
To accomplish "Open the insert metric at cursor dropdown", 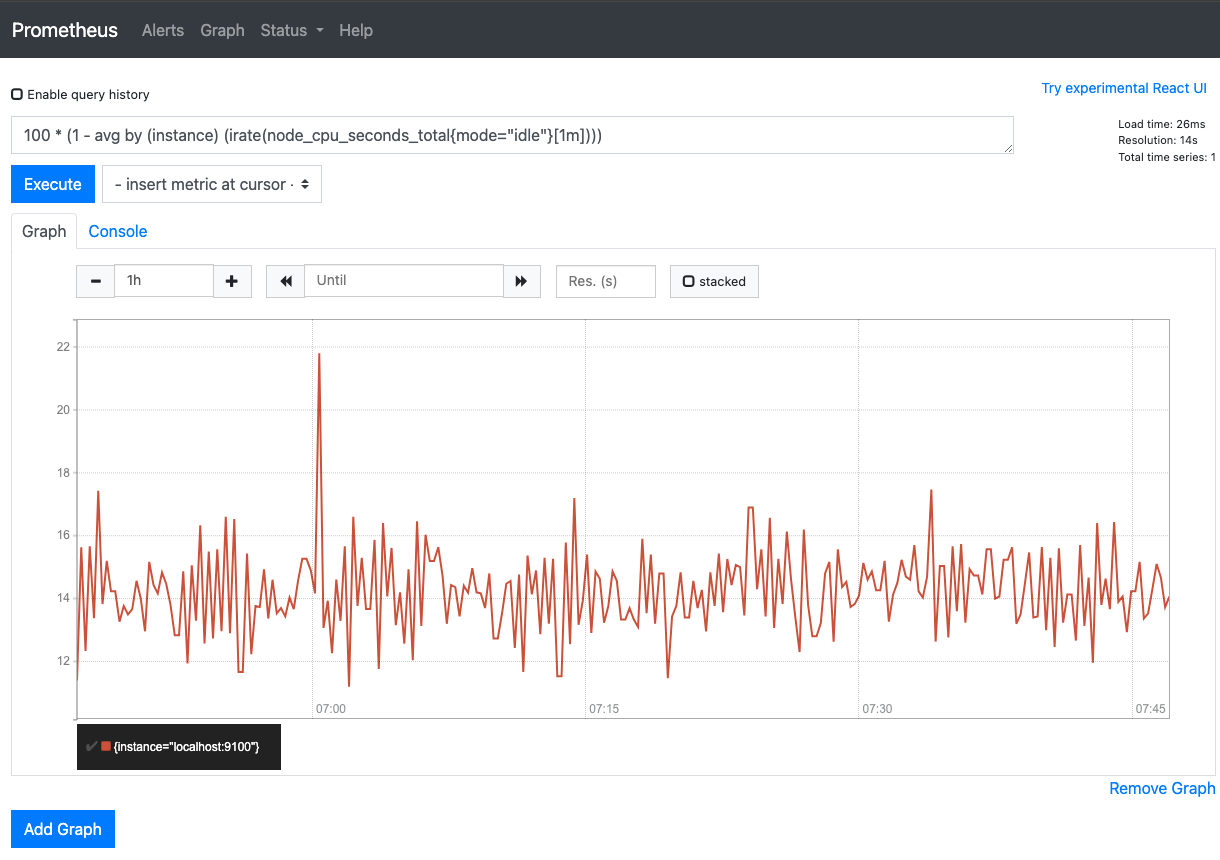I will (x=212, y=184).
